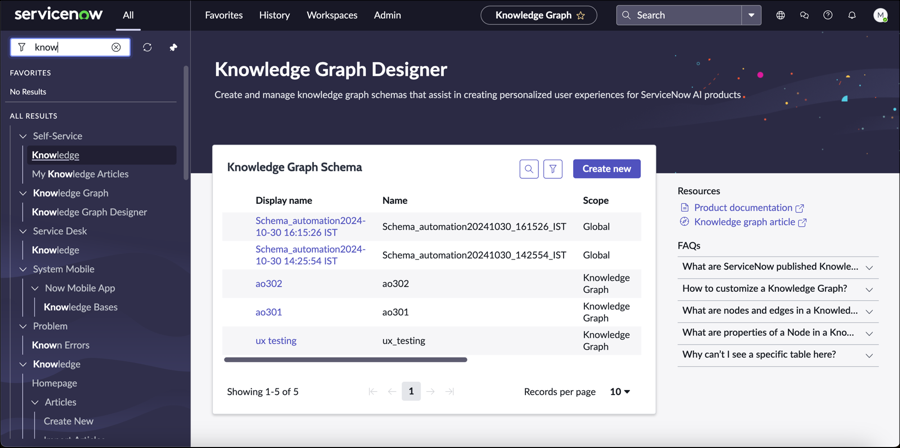Image resolution: width=900 pixels, height=448 pixels.
Task: Open the Workspaces menu
Action: tap(332, 15)
